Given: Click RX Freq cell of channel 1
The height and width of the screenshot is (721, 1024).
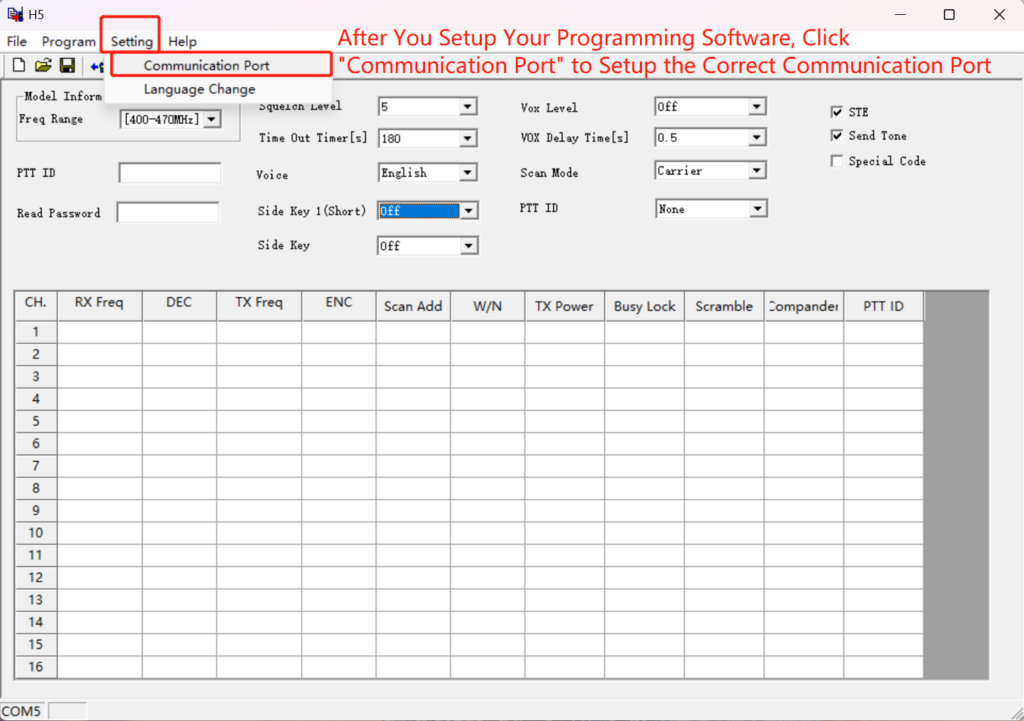Looking at the screenshot, I should (99, 332).
